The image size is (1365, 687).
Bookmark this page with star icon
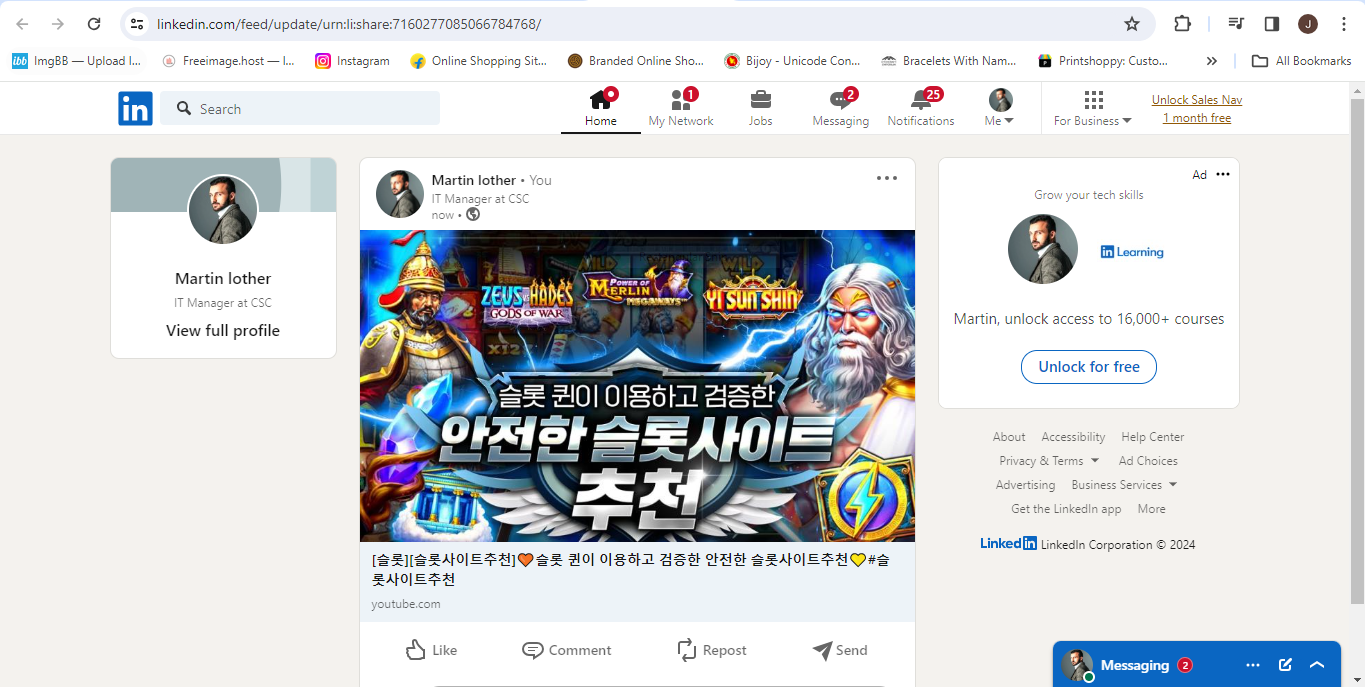pyautogui.click(x=1132, y=24)
